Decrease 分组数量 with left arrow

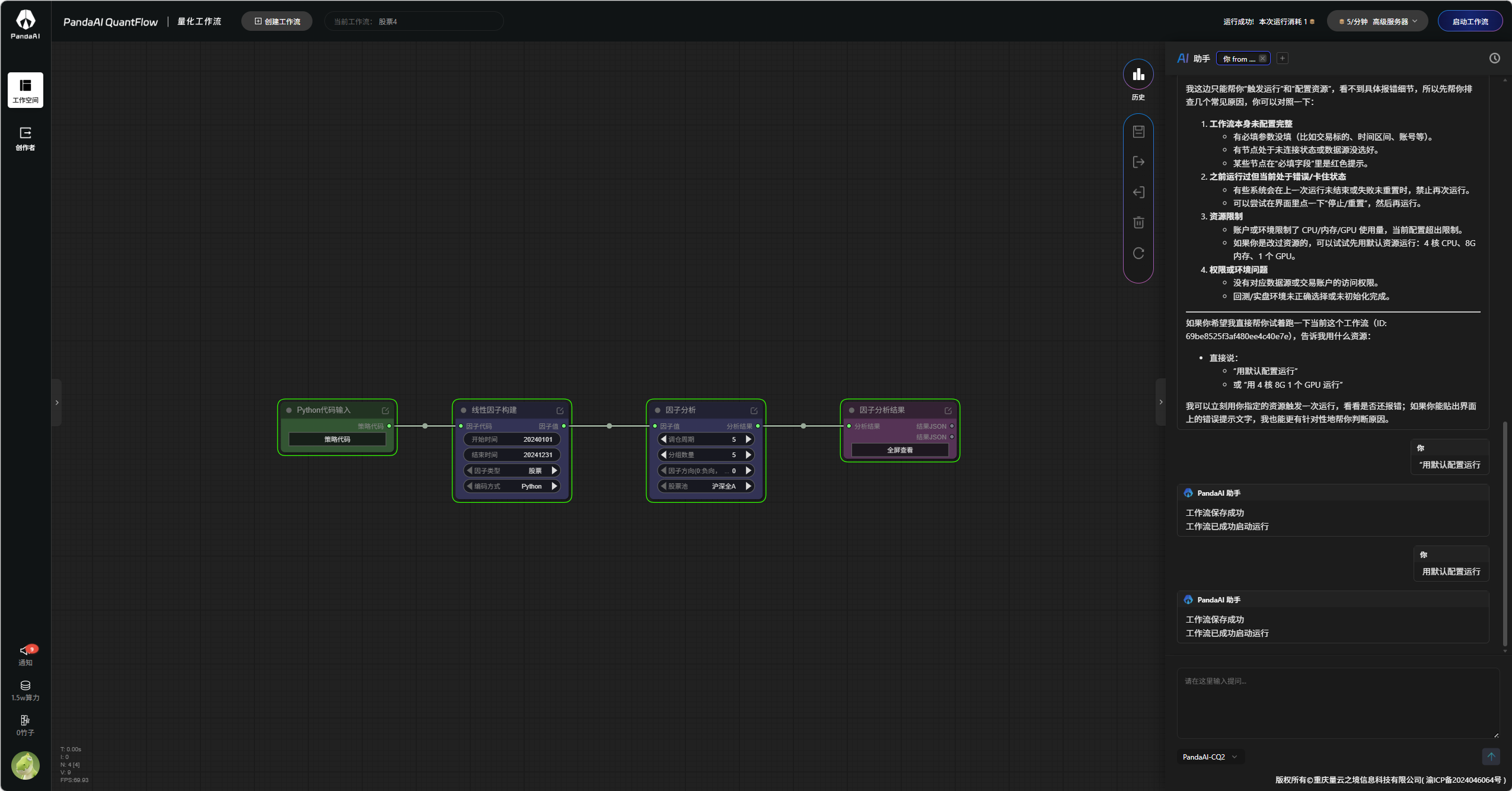point(664,455)
